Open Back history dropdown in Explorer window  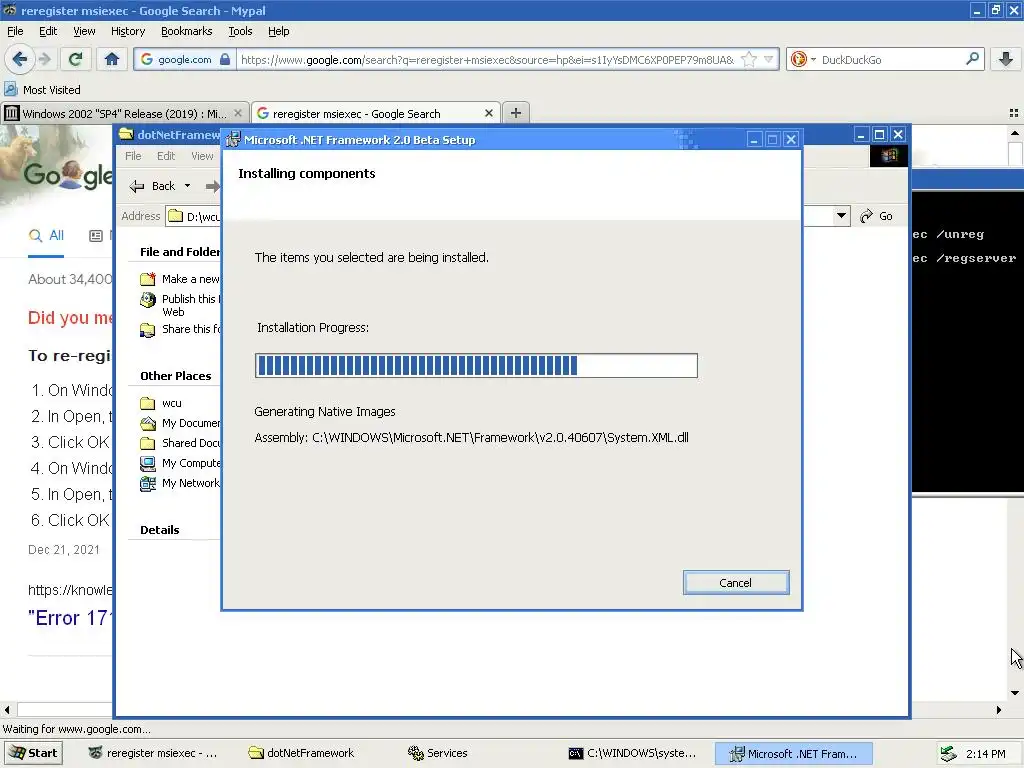187,186
